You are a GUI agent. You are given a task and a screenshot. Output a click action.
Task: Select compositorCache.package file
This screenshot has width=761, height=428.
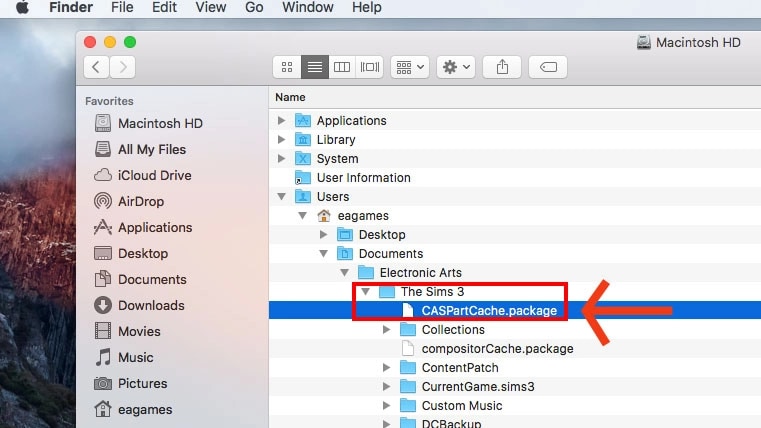pyautogui.click(x=497, y=349)
